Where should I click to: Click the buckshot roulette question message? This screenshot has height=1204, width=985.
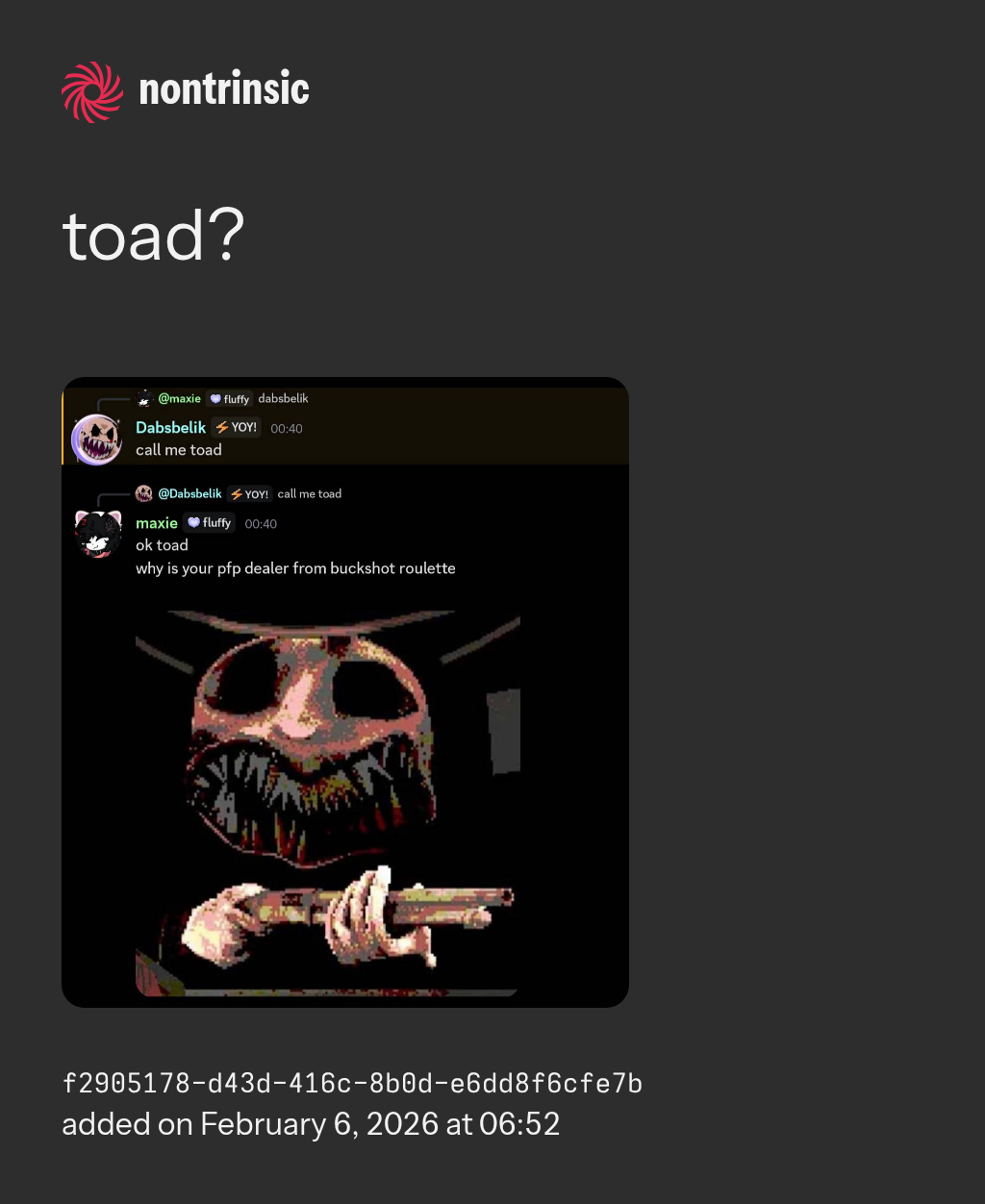pyautogui.click(x=295, y=568)
